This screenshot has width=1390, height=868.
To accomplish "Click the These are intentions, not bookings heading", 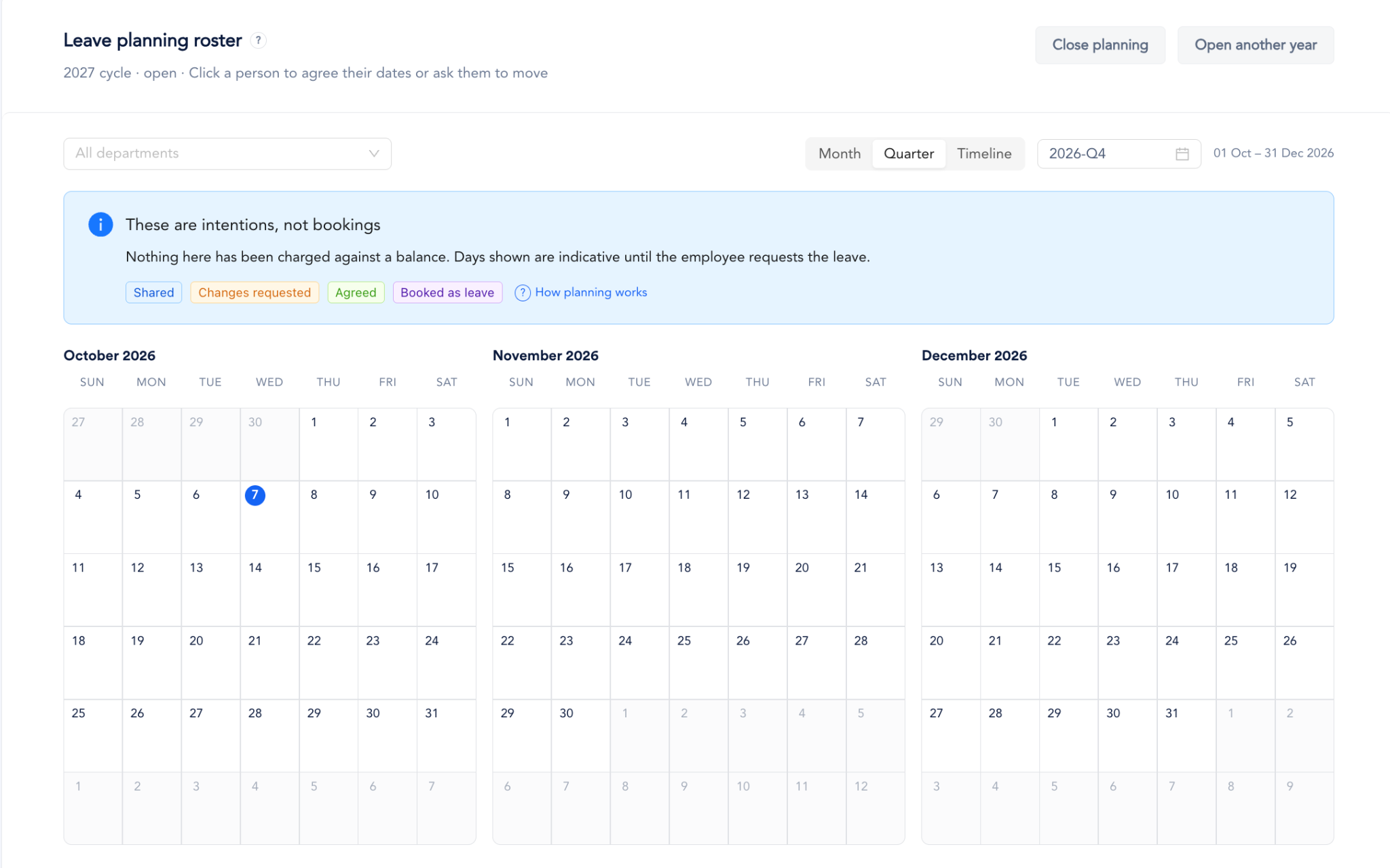I will point(253,225).
